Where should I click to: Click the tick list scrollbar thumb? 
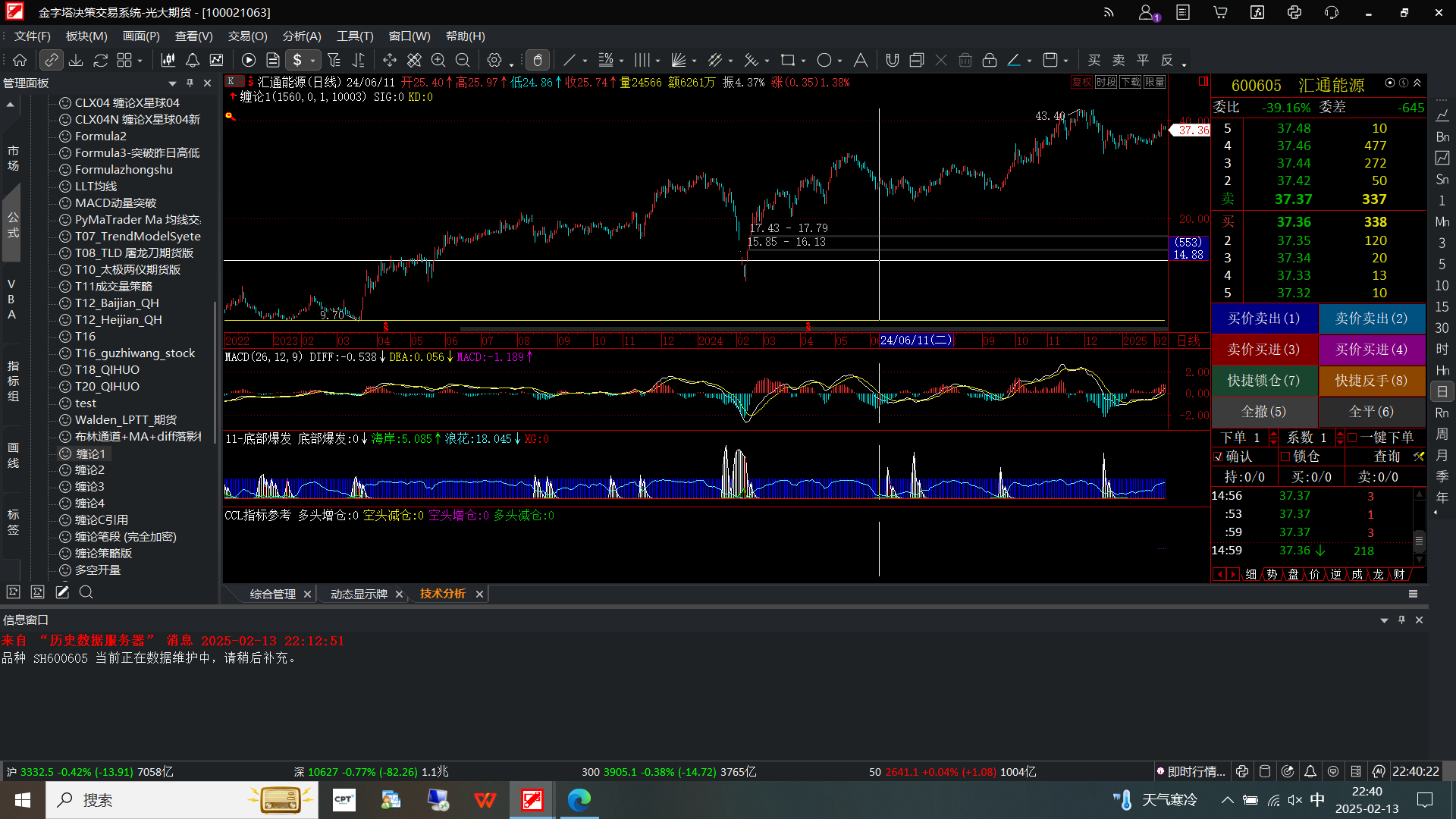tap(1419, 540)
